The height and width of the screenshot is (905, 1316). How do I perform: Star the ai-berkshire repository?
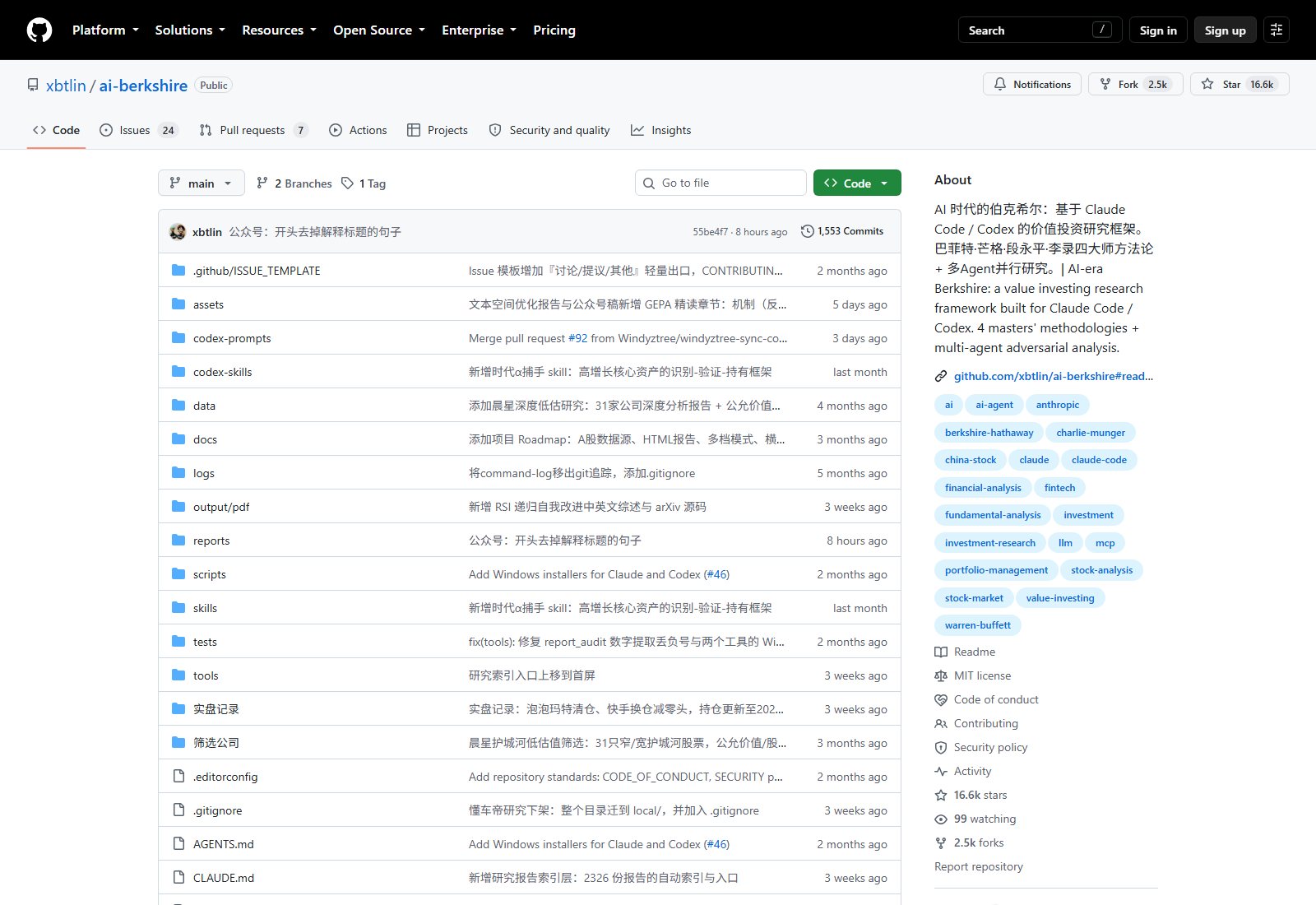pyautogui.click(x=1240, y=84)
